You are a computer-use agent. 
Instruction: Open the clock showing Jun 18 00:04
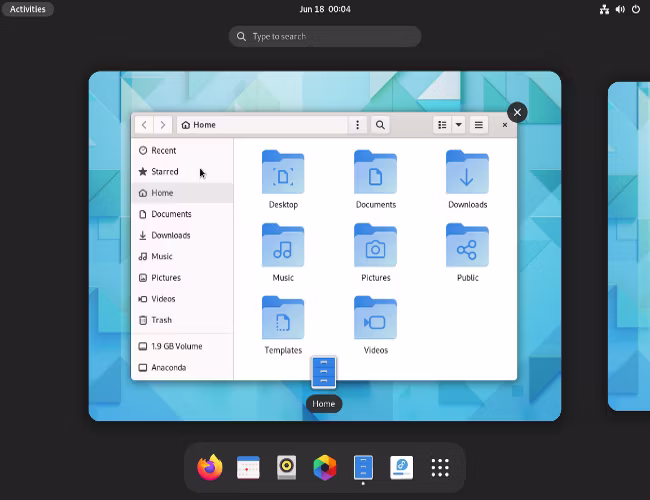pos(325,9)
